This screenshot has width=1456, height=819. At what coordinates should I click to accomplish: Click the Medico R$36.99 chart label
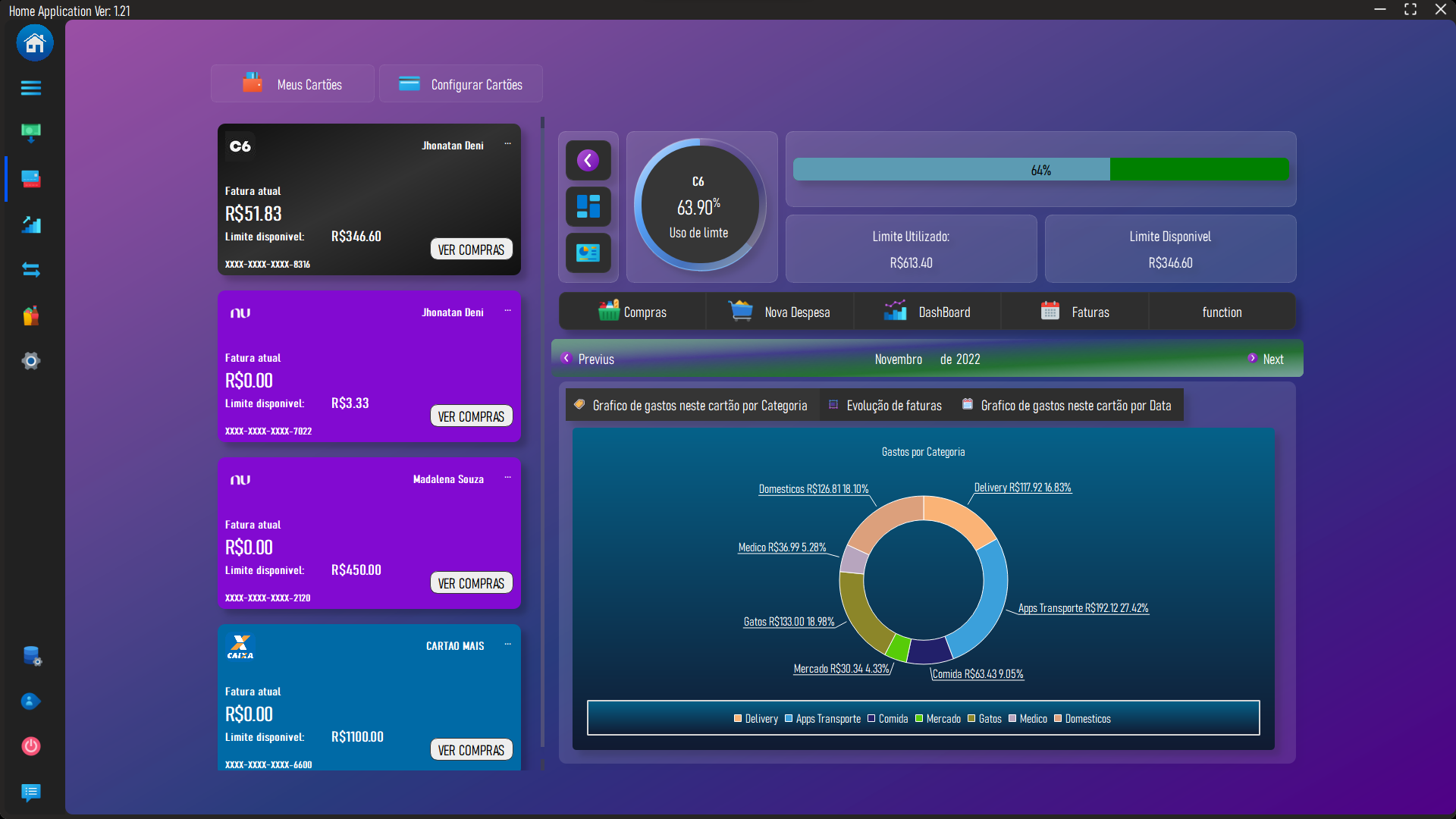pos(782,548)
